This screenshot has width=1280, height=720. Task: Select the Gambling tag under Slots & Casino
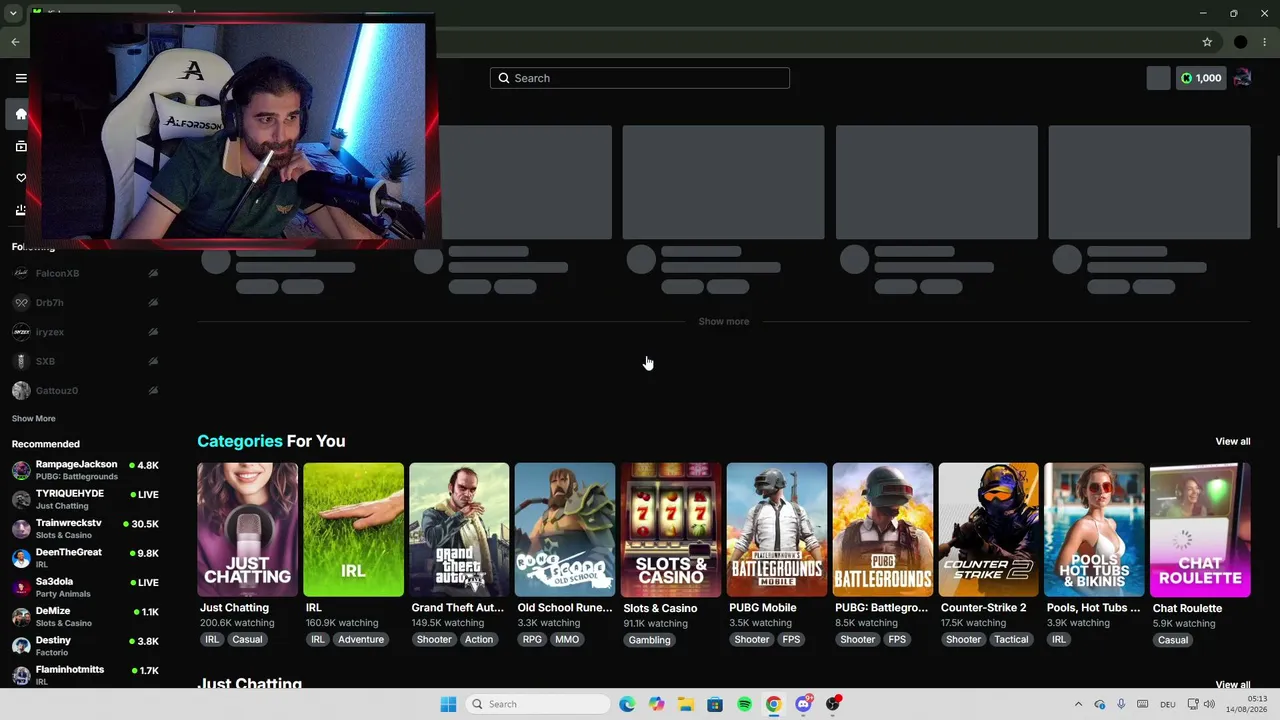[x=649, y=640]
